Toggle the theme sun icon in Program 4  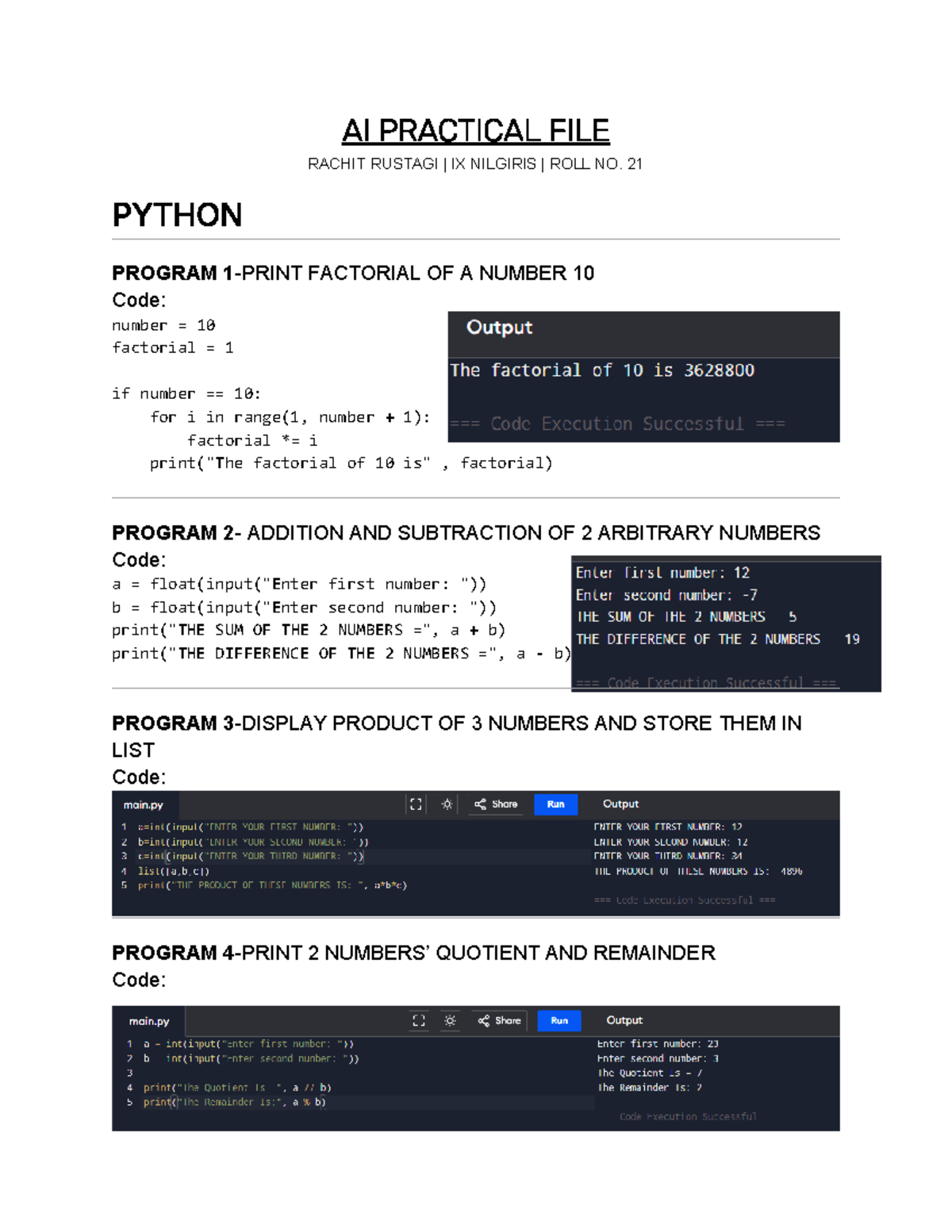point(450,1021)
